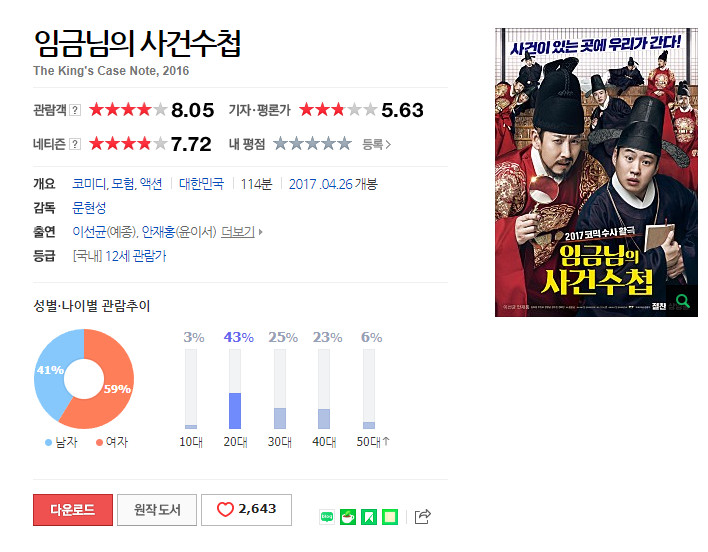Rate five stars under 내 평점
Screen dimensions: 708x552
(x=345, y=144)
